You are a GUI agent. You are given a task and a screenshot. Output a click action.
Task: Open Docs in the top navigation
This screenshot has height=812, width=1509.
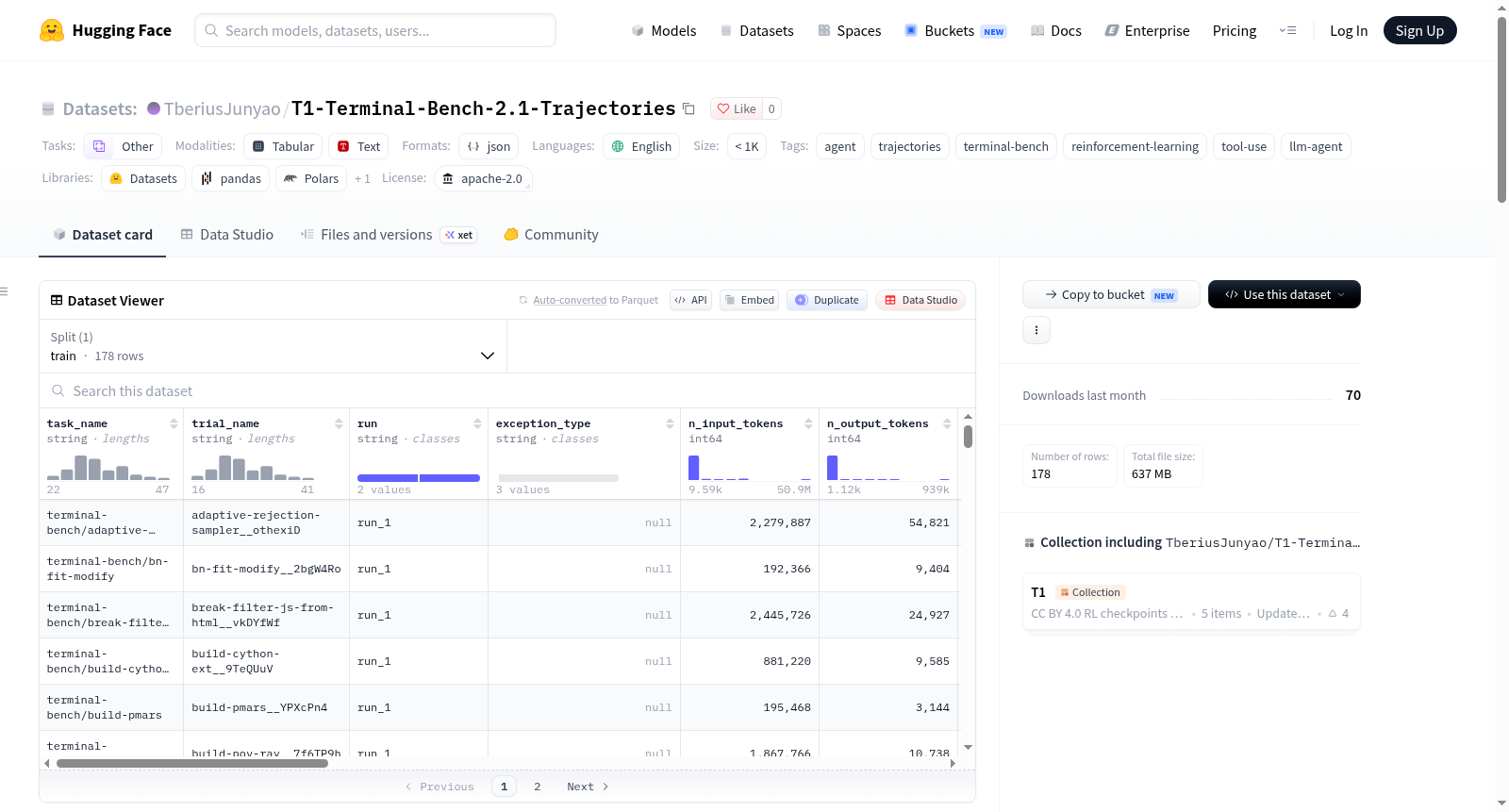1056,30
